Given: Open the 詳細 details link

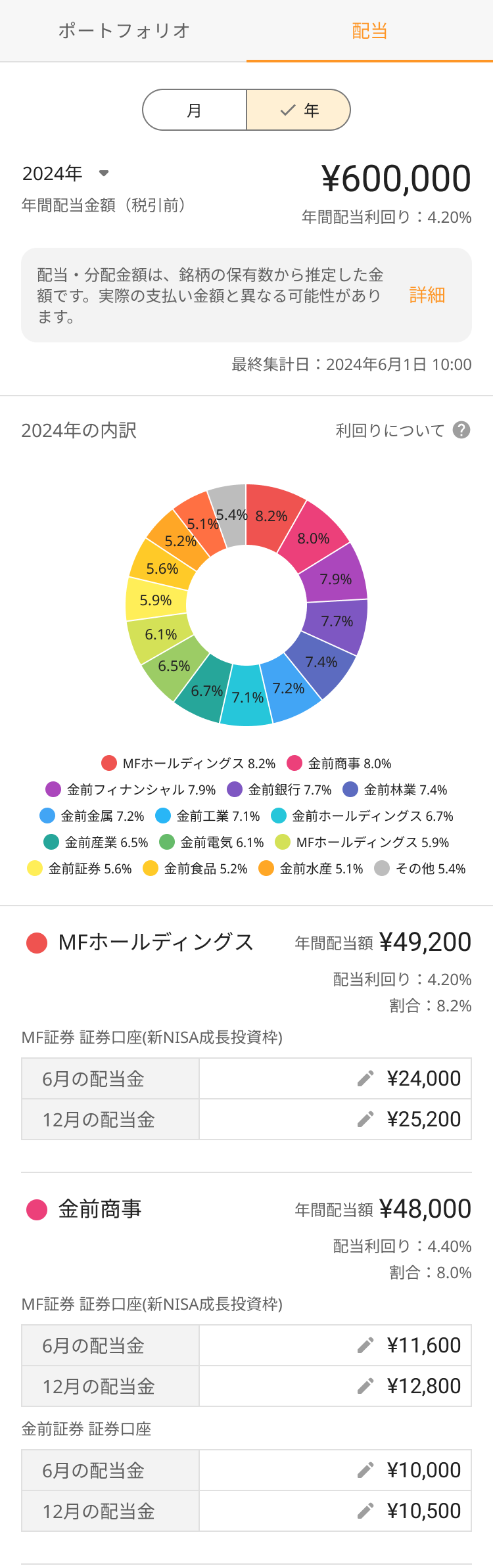Looking at the screenshot, I should [x=427, y=295].
